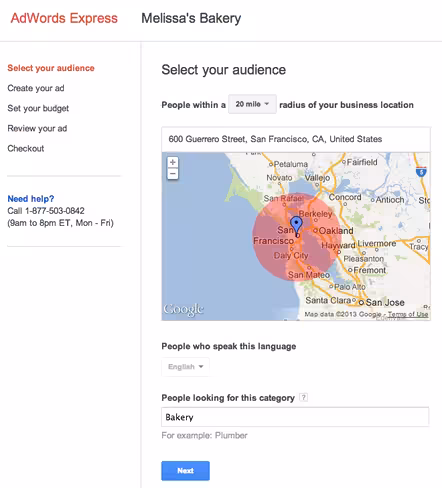442x488 pixels.
Task: Click Fremont label on map
Action: (x=370, y=270)
